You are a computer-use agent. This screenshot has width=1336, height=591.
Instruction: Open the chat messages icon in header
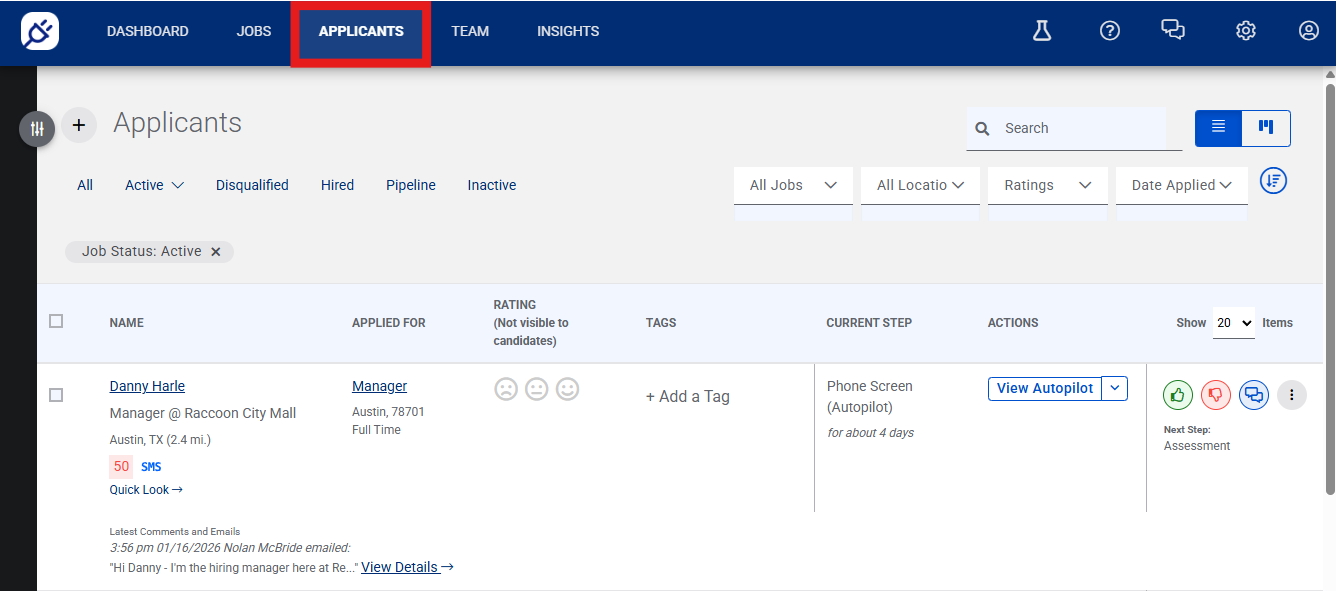(x=1173, y=30)
